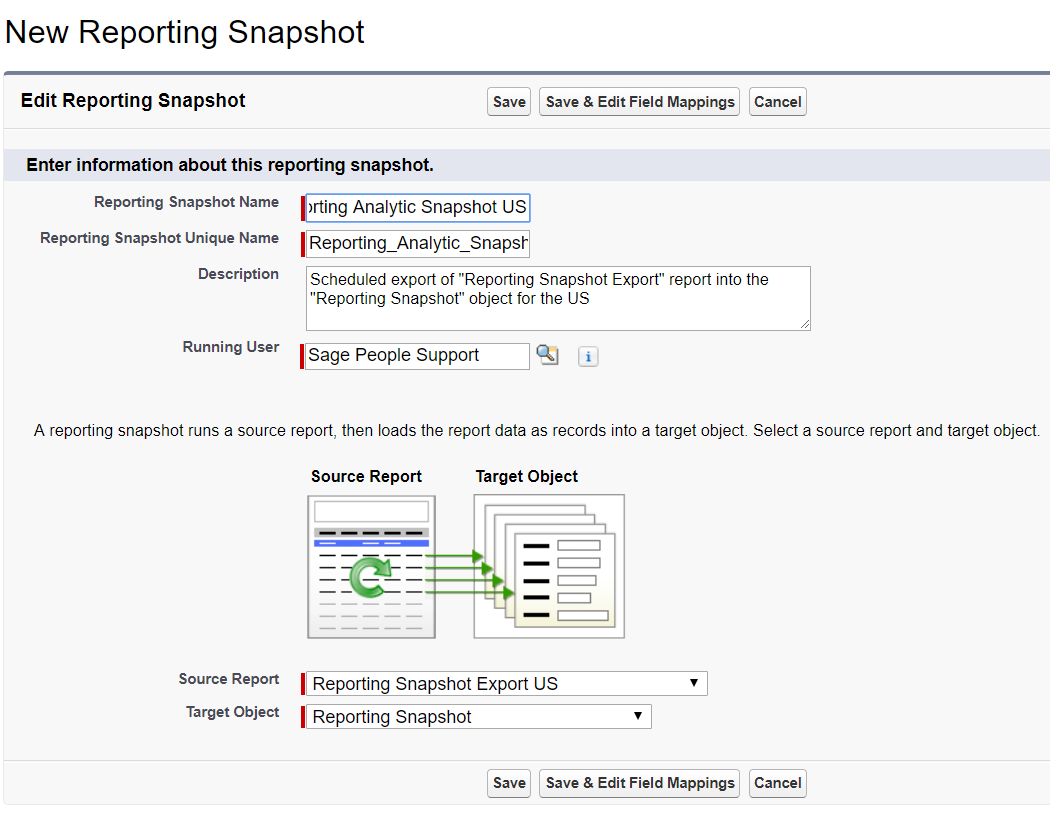Click the info icon beside Running User
The image size is (1050, 813).
click(588, 357)
